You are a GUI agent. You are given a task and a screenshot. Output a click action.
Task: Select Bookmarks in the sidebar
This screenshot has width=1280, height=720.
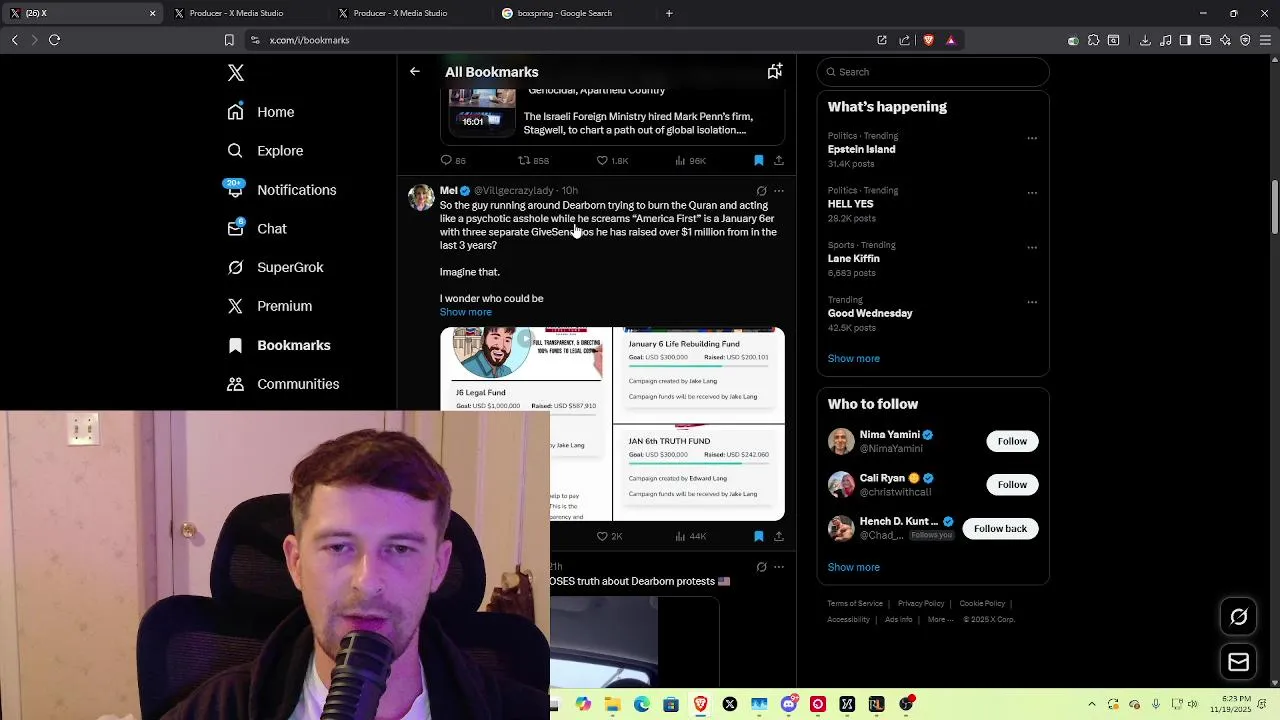click(278, 345)
